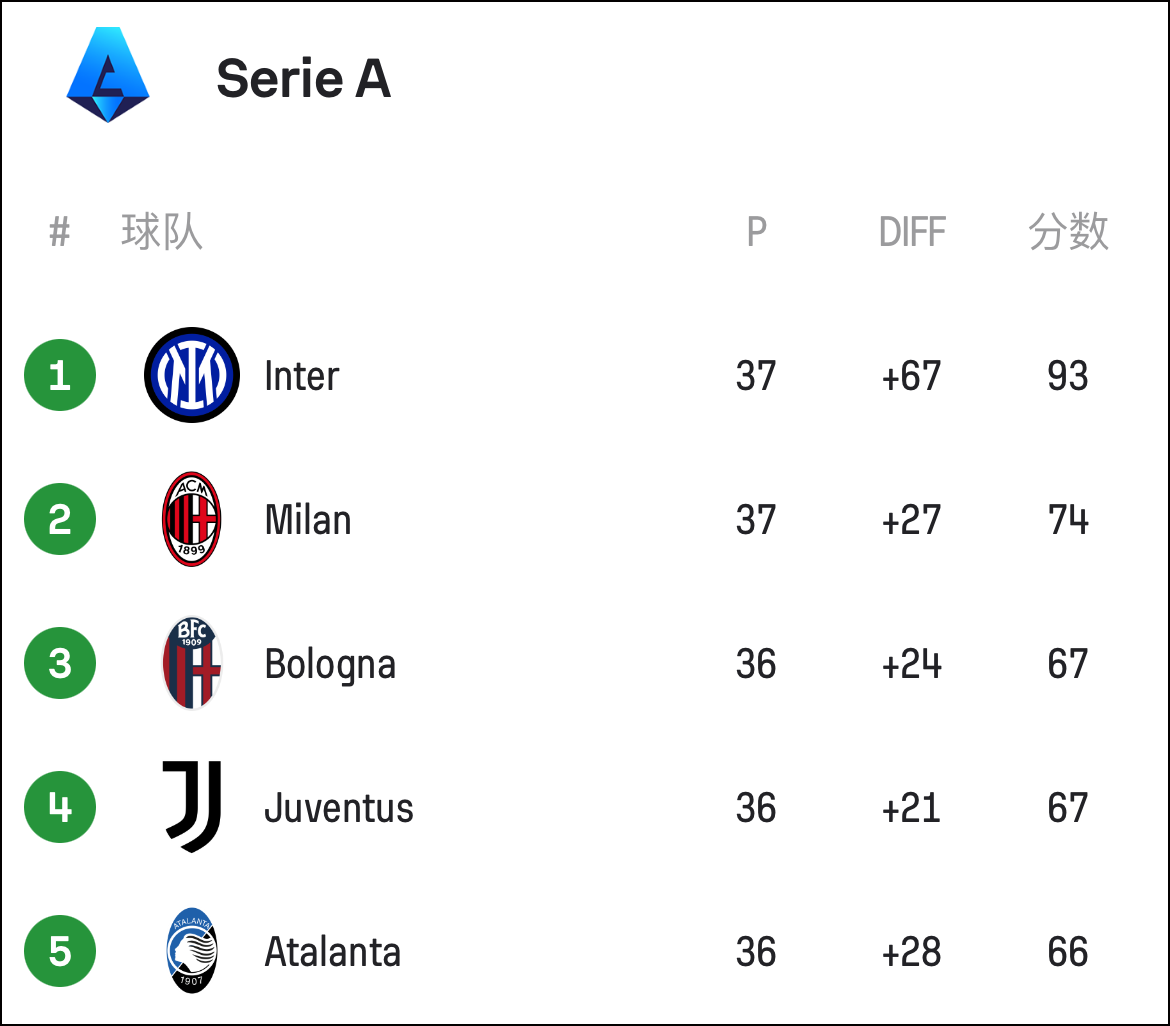Screen dimensions: 1170x1026
Task: Select the Juventus team name
Action: click(339, 808)
